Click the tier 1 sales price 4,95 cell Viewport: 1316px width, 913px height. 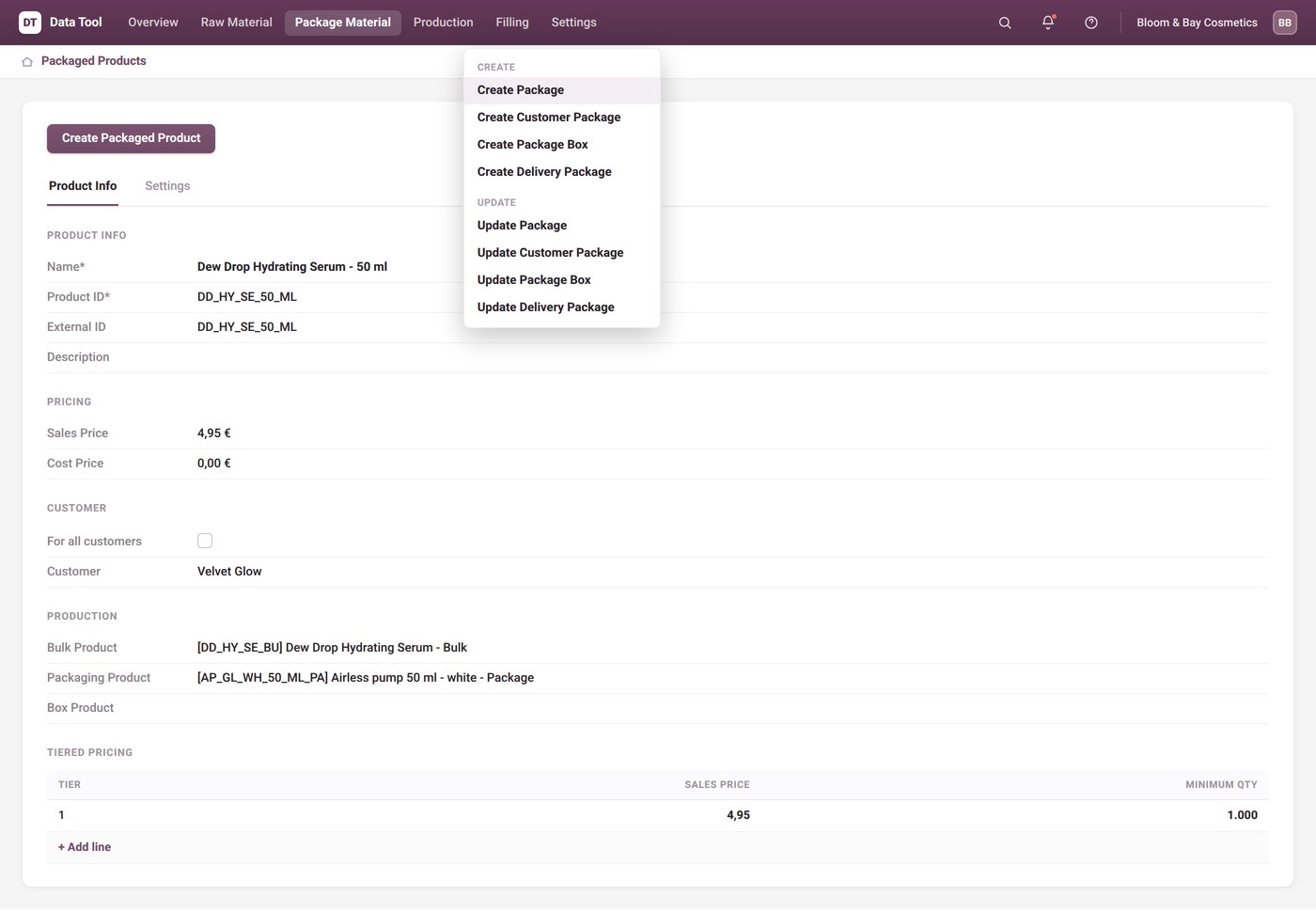pos(738,815)
